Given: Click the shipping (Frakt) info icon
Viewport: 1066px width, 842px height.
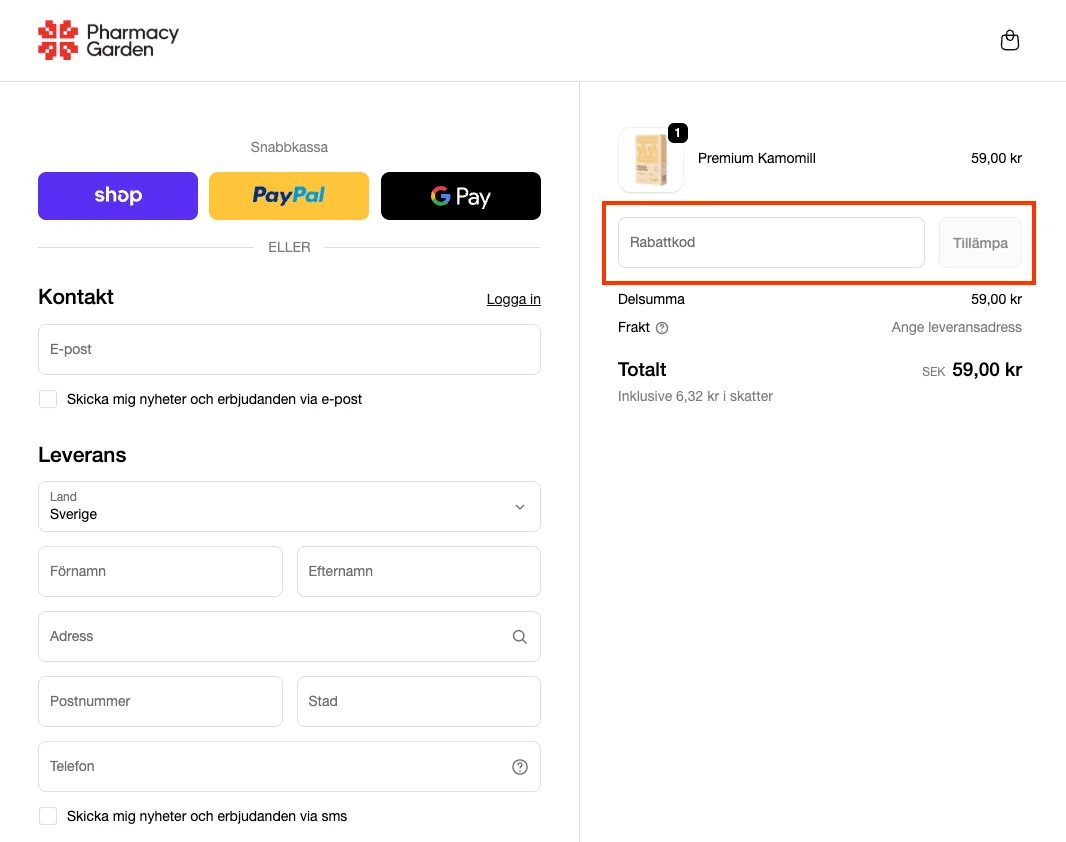Looking at the screenshot, I should 662,328.
